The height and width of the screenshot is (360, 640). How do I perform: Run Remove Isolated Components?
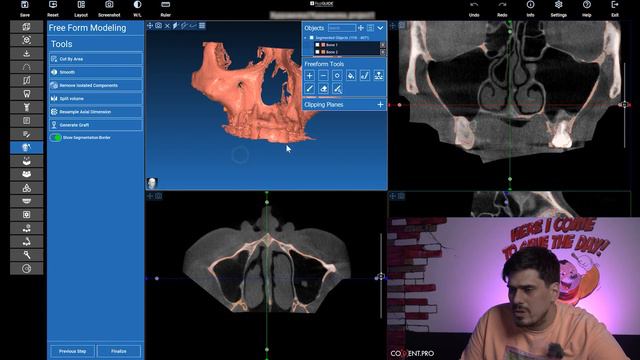96,85
